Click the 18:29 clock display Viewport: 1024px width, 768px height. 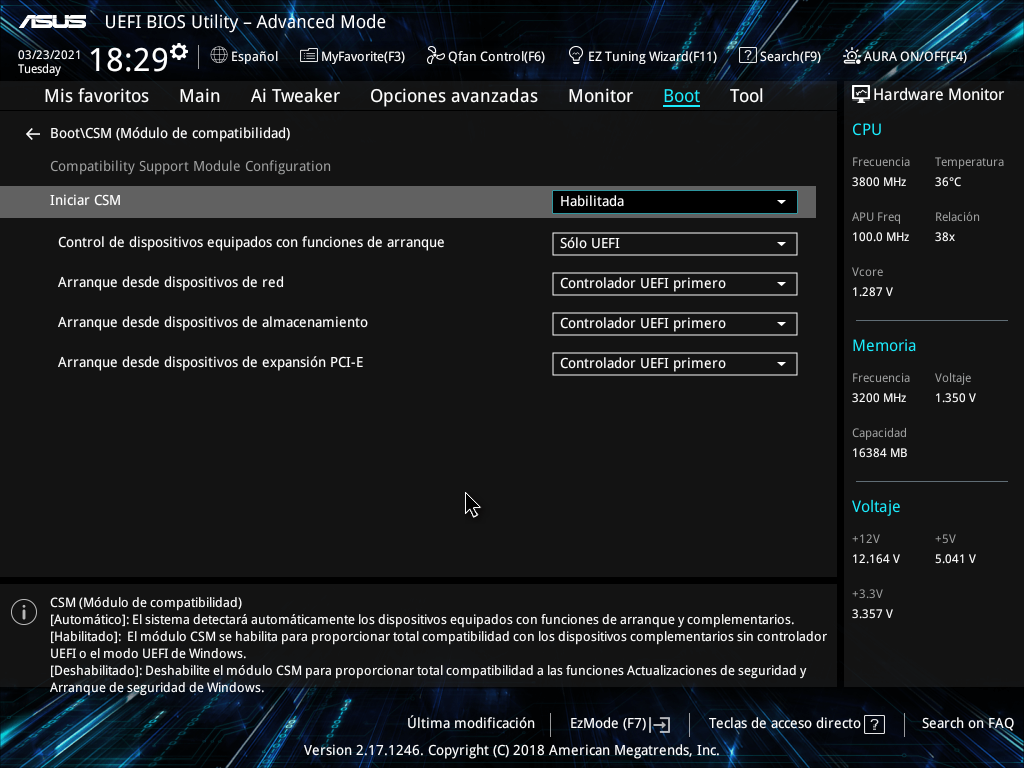click(x=129, y=59)
